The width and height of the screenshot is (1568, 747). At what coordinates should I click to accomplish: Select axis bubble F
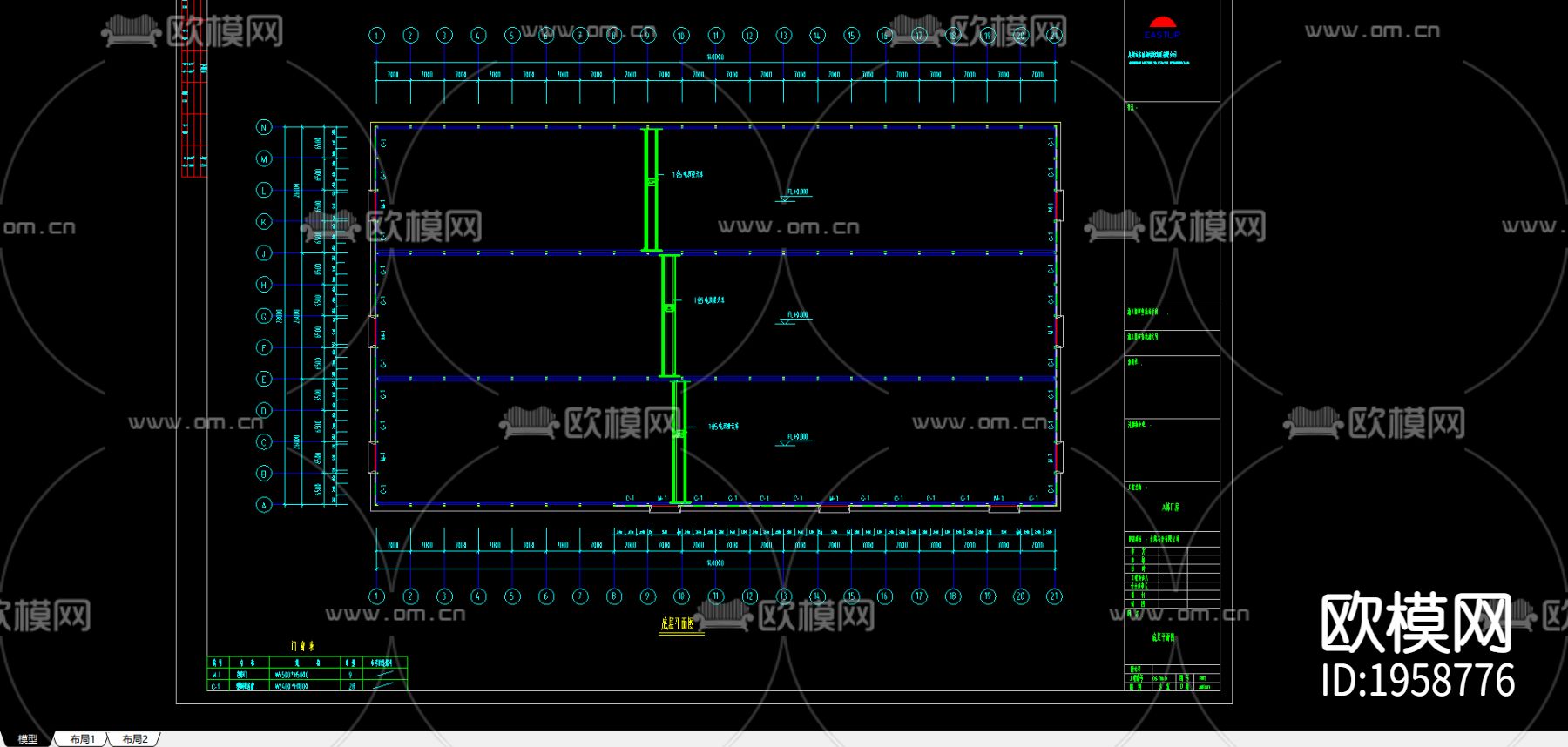[264, 347]
